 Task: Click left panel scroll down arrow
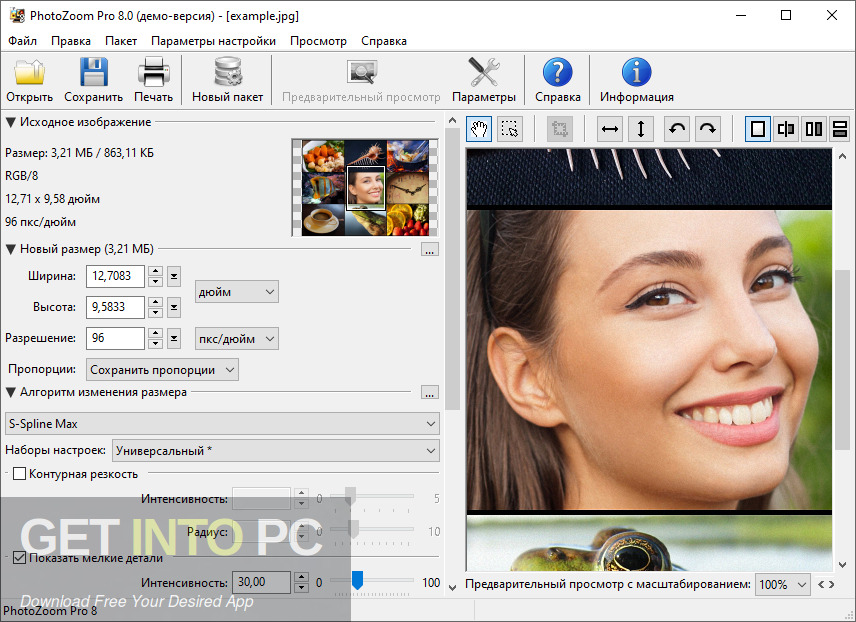click(453, 588)
